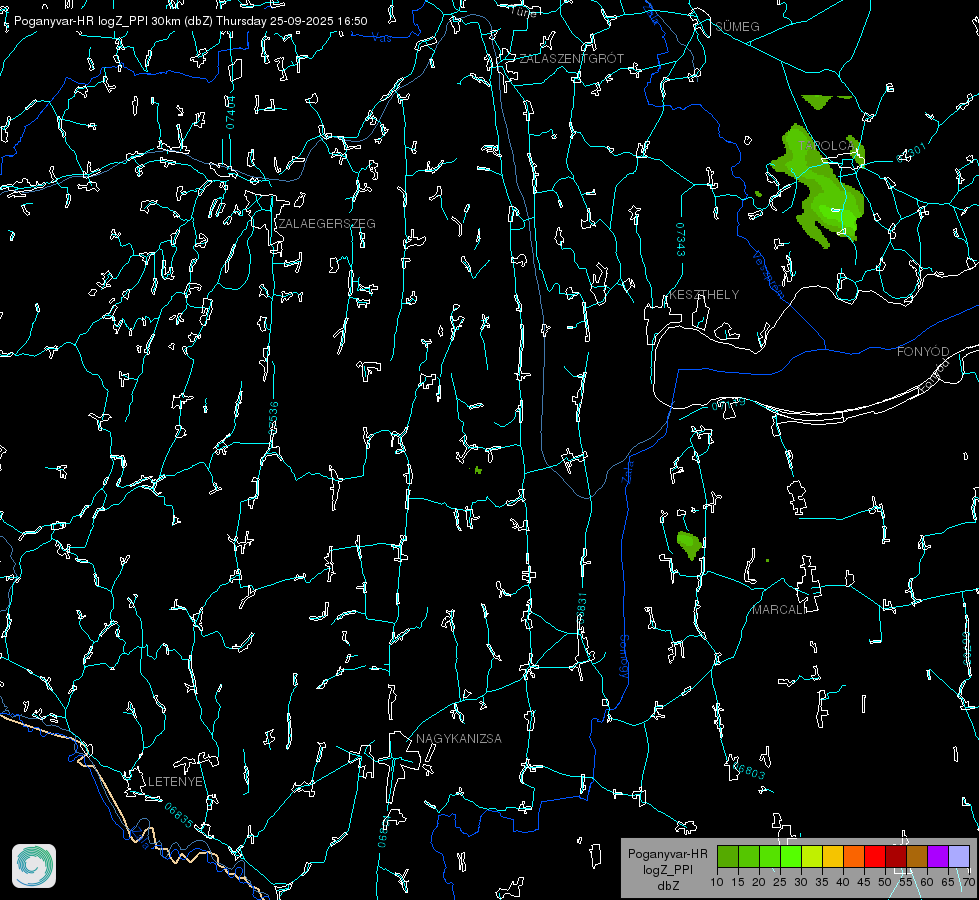Click the 15–20 dBZ green legend swatch
Screen dimensions: 979x900
749,856
